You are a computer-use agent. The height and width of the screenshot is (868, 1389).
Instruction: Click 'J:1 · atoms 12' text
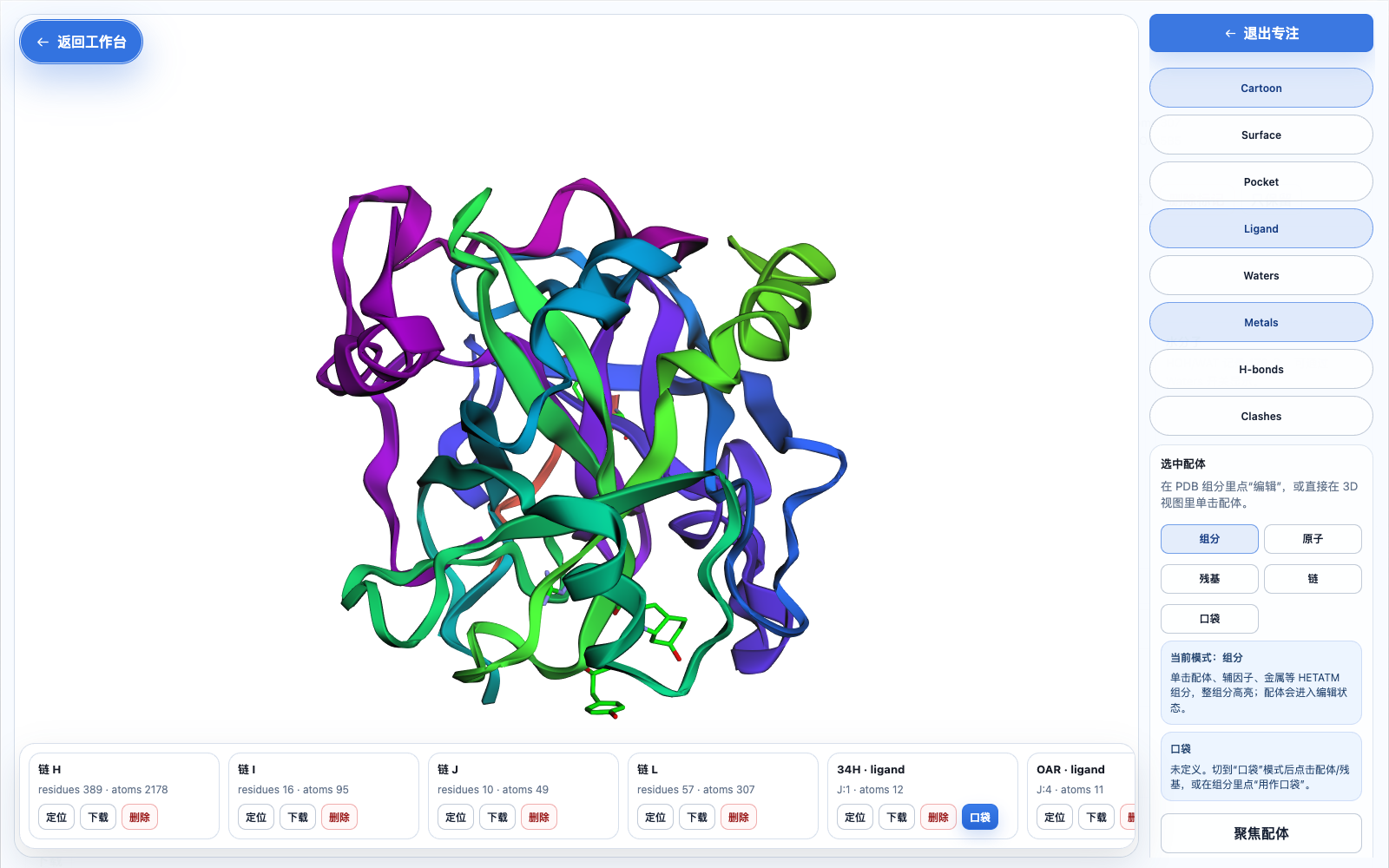[x=870, y=789]
